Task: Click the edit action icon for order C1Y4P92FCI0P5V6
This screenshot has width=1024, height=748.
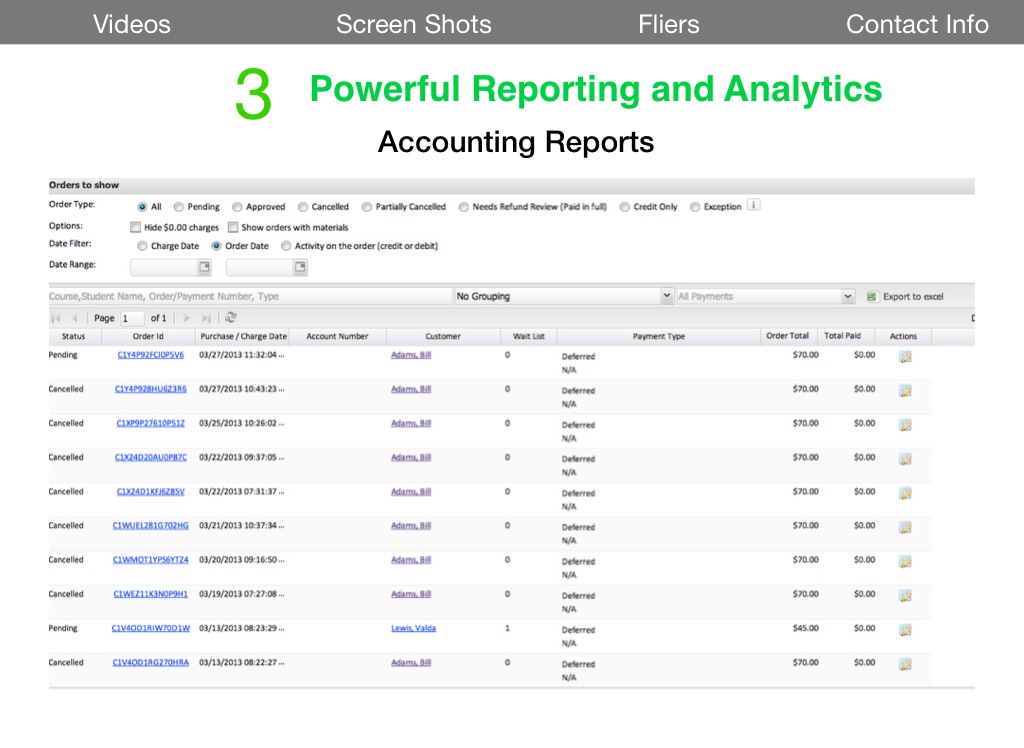Action: [905, 357]
